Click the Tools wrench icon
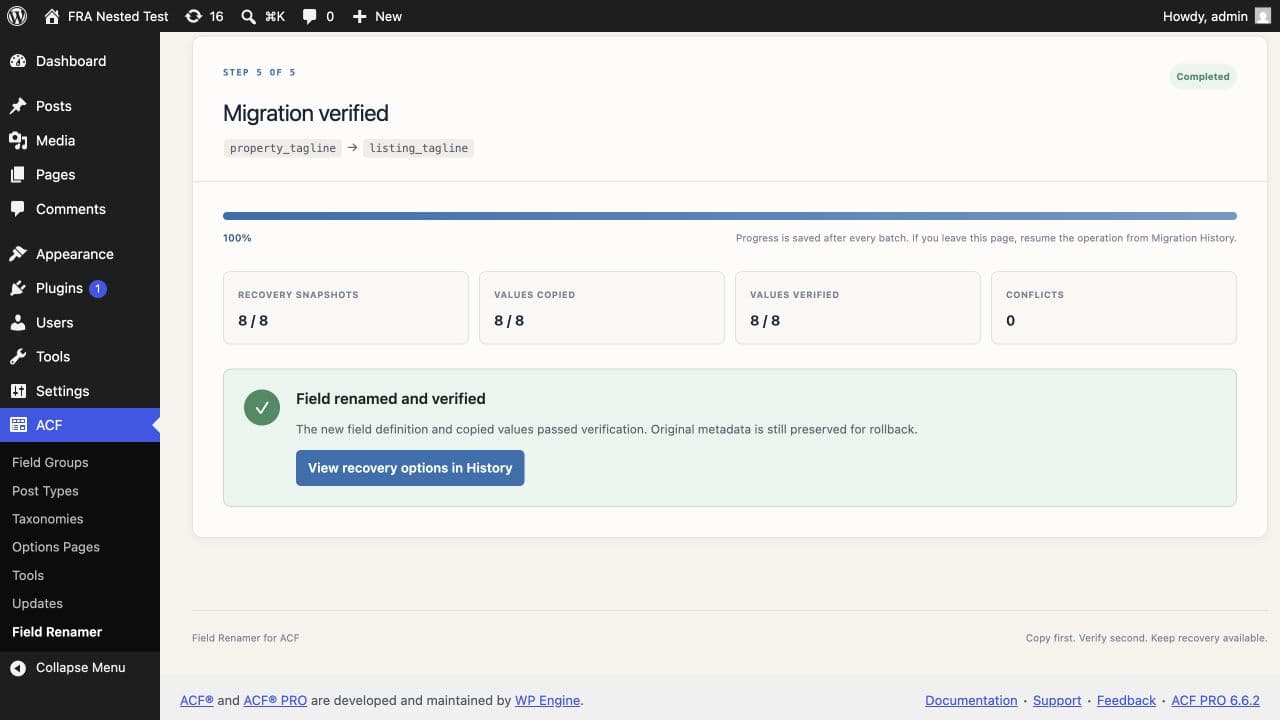Image resolution: width=1280 pixels, height=720 pixels. pos(18,356)
